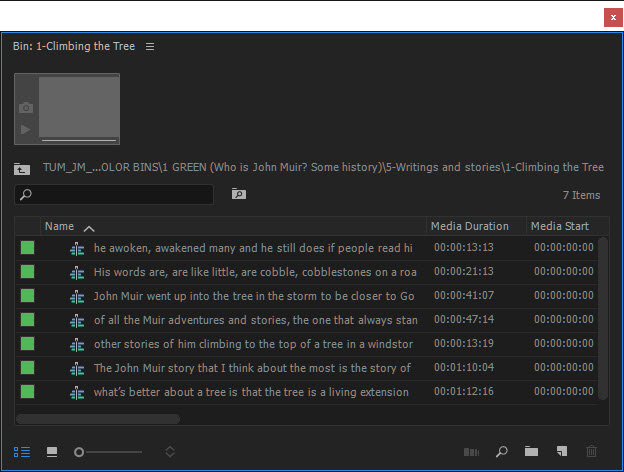Viewport: 624px width, 472px height.
Task: Click the bin search input field
Action: [x=114, y=195]
